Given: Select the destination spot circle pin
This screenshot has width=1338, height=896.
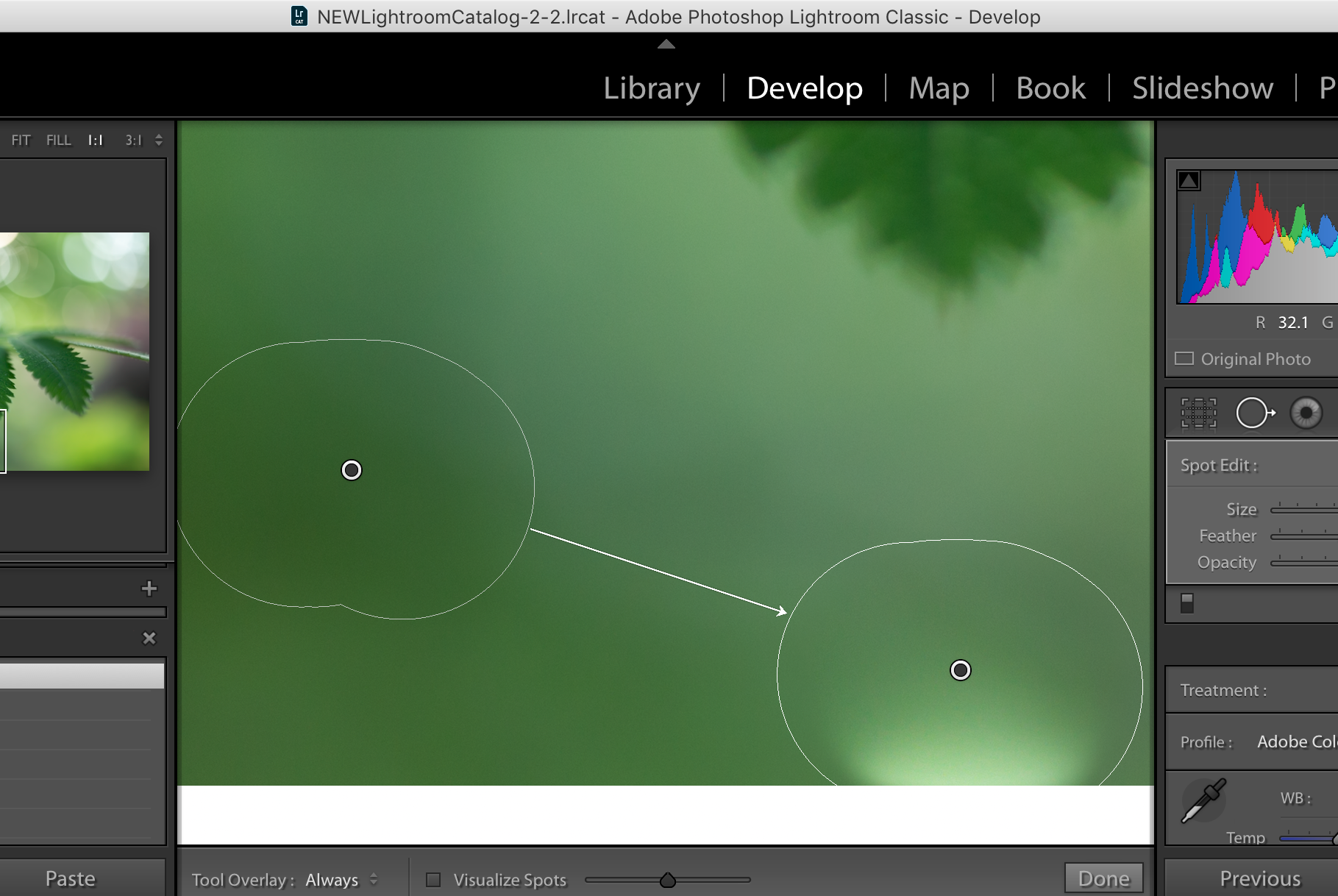Looking at the screenshot, I should coord(961,670).
